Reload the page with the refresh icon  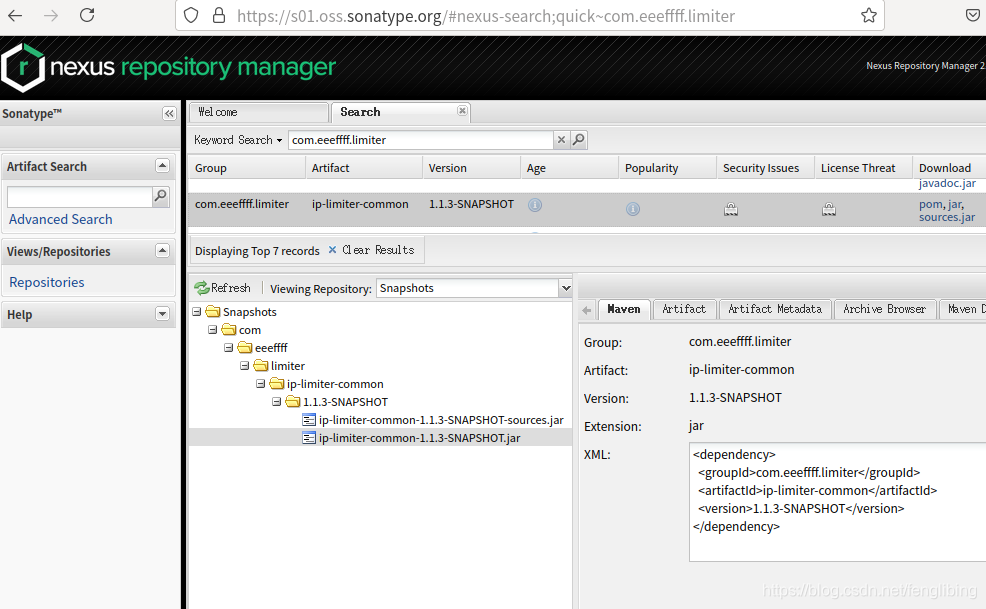pos(87,15)
